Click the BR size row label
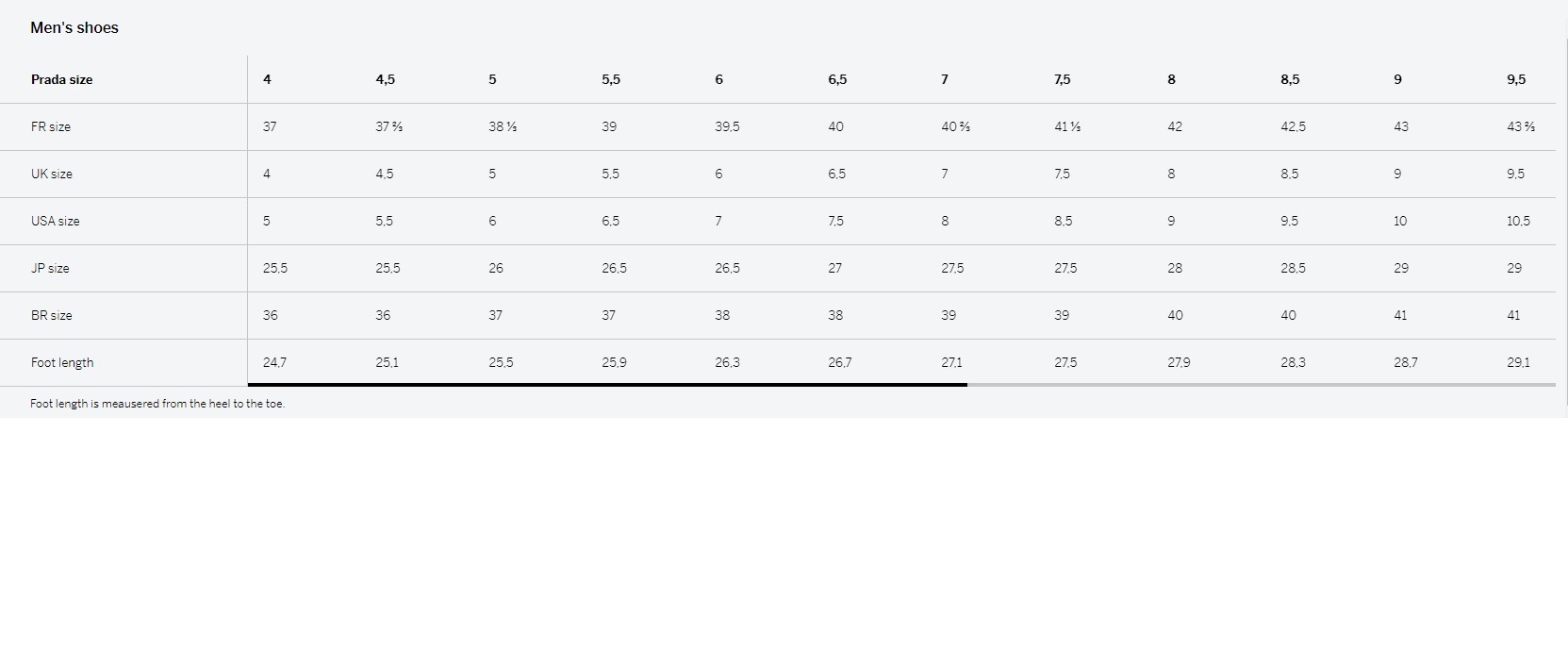This screenshot has height=665, width=1568. coord(52,315)
